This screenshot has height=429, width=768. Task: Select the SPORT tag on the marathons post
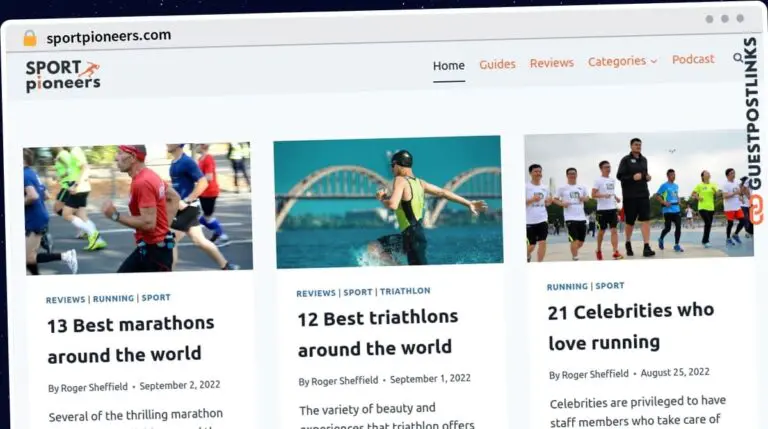pos(156,298)
